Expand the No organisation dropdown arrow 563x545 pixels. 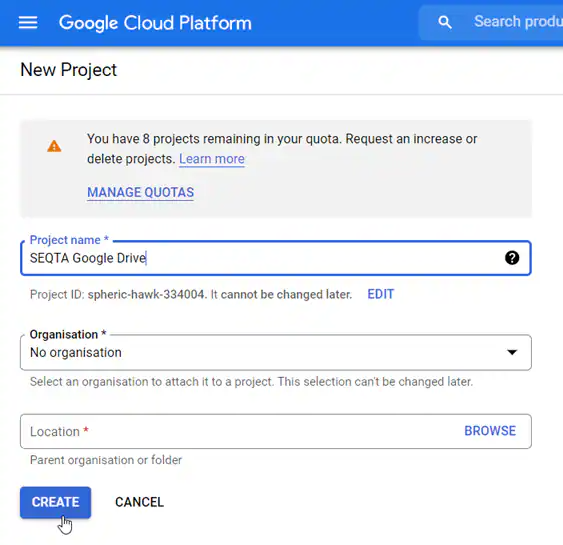pos(512,352)
